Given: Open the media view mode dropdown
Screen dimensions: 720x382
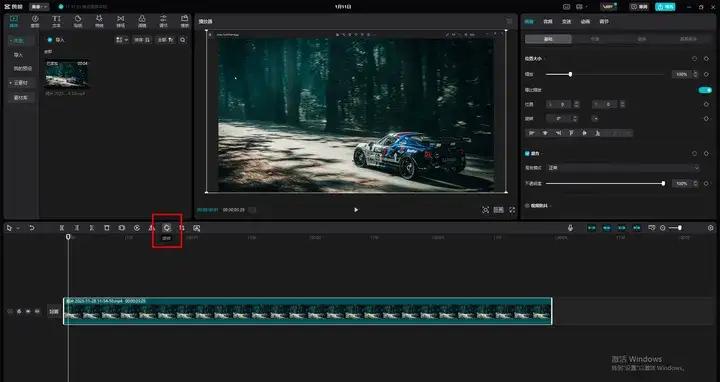Looking at the screenshot, I should coord(122,40).
